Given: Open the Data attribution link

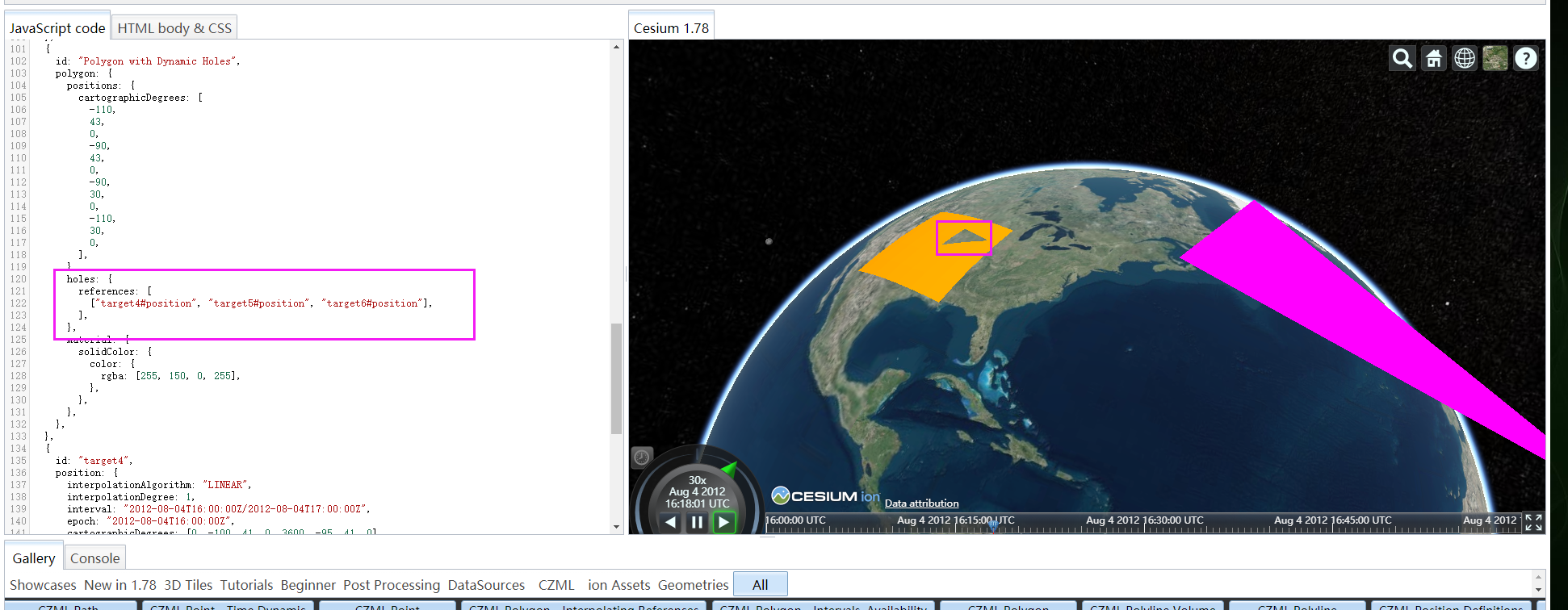Looking at the screenshot, I should 921,503.
